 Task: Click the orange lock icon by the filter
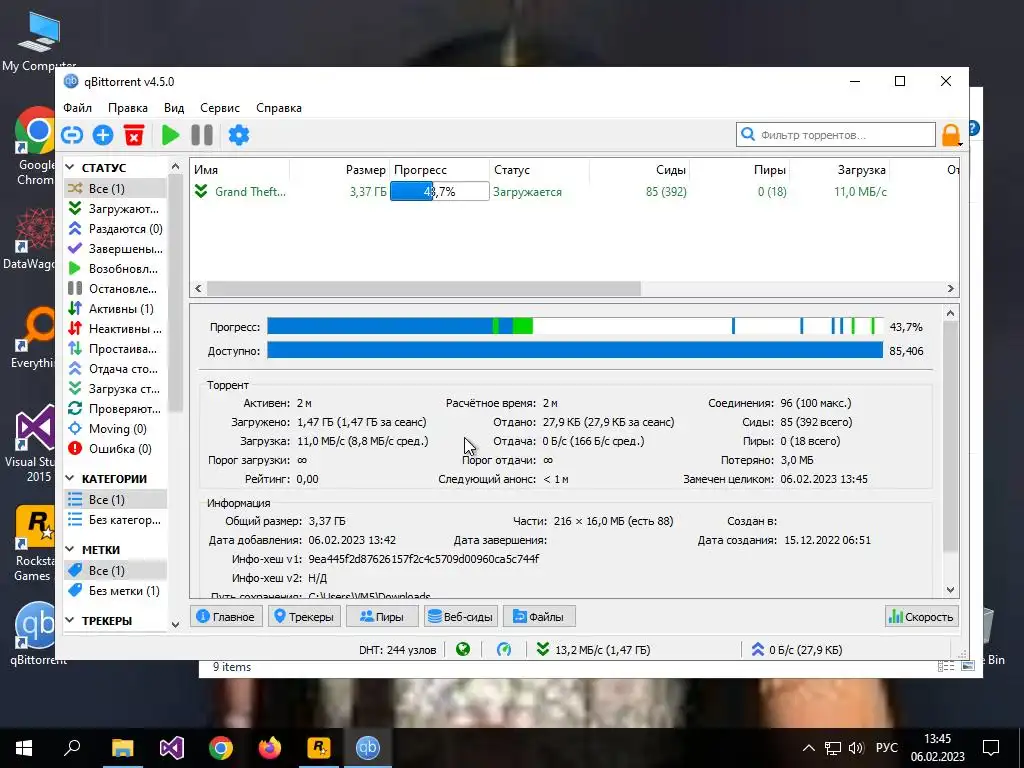pos(951,135)
